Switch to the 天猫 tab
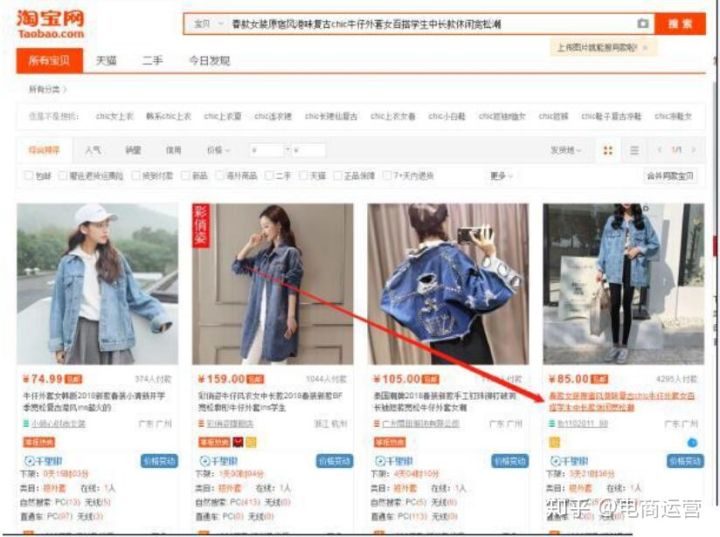This screenshot has height=537, width=720. (x=106, y=61)
